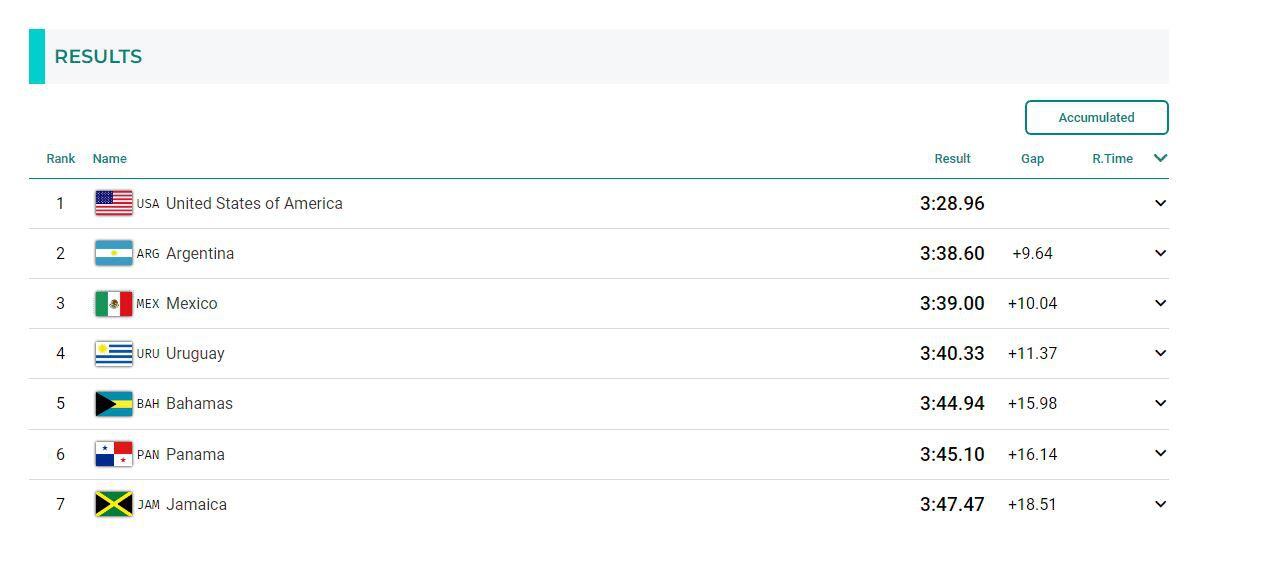Expand the Argentina result details
The image size is (1287, 576).
[x=1160, y=253]
